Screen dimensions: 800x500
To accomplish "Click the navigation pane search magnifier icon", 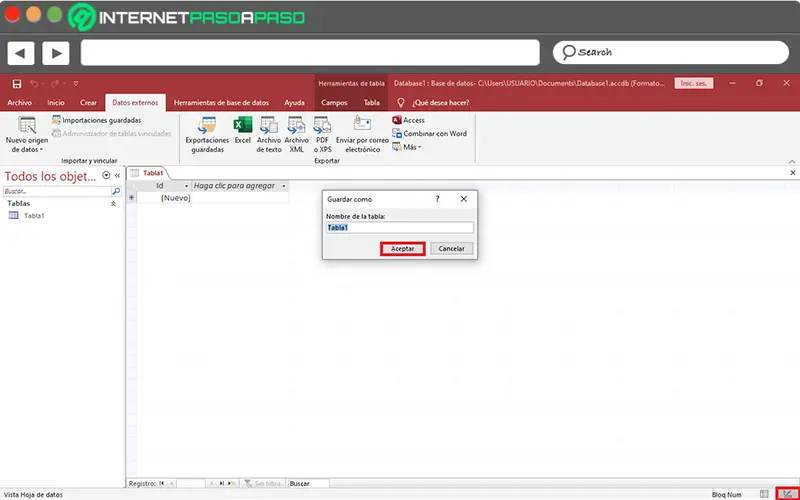I will tap(116, 191).
